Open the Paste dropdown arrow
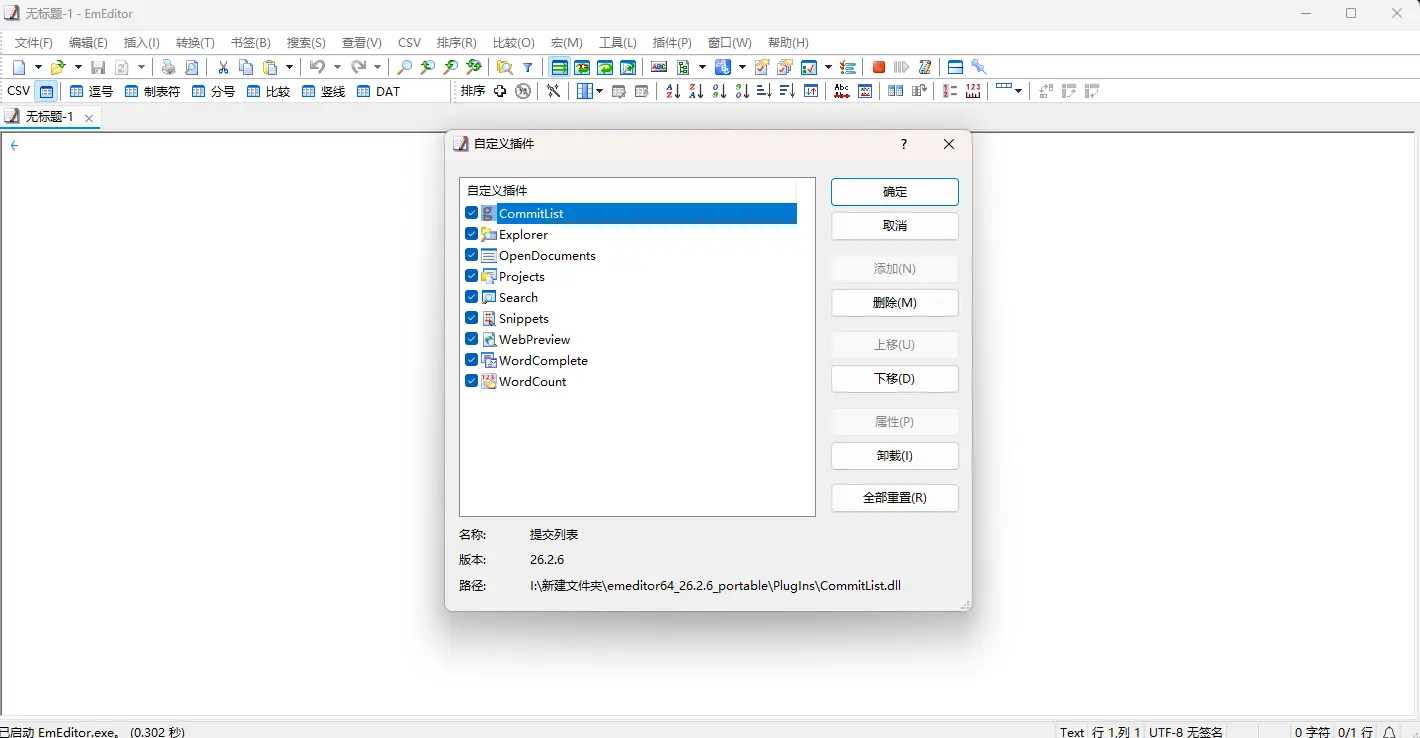1420x738 pixels. point(289,67)
